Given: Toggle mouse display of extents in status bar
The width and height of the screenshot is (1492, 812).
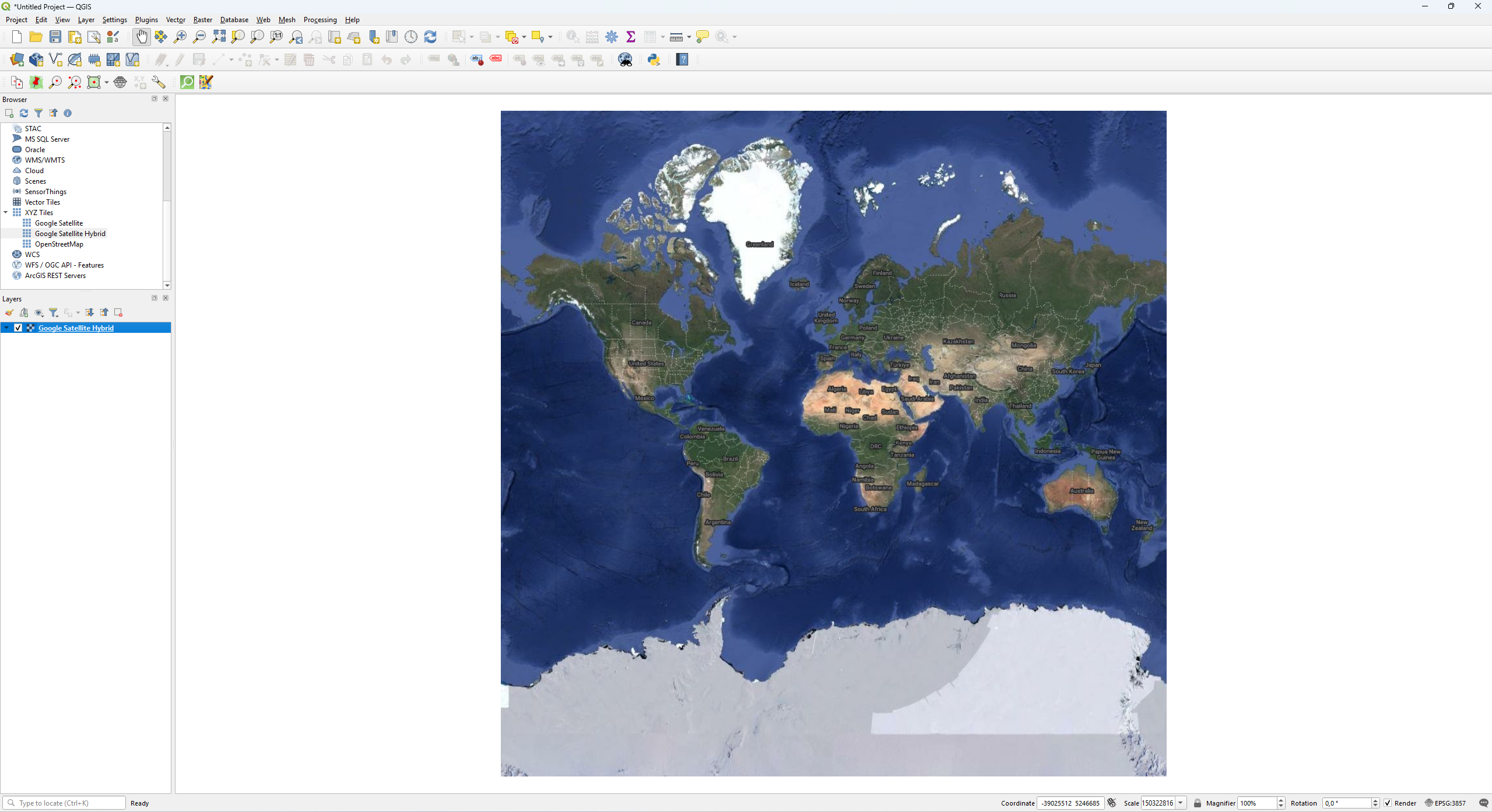Looking at the screenshot, I should [x=1112, y=803].
